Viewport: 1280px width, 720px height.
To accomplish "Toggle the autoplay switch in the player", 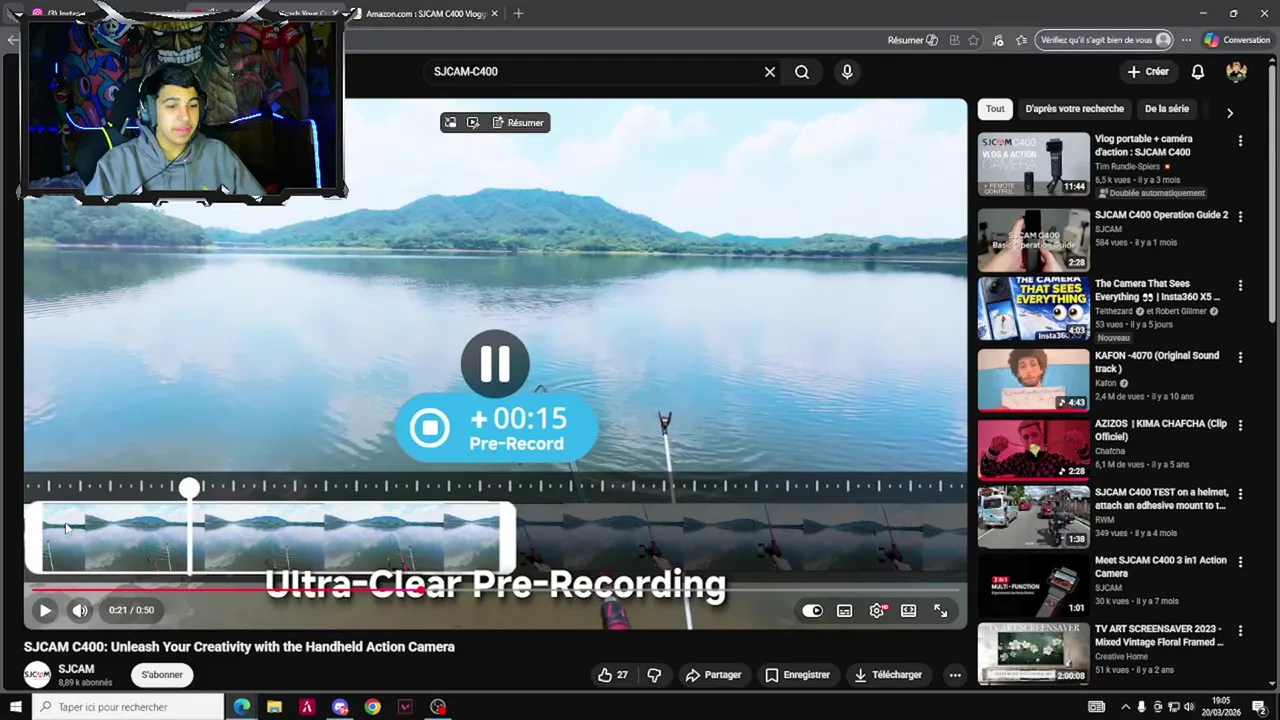I will click(813, 611).
